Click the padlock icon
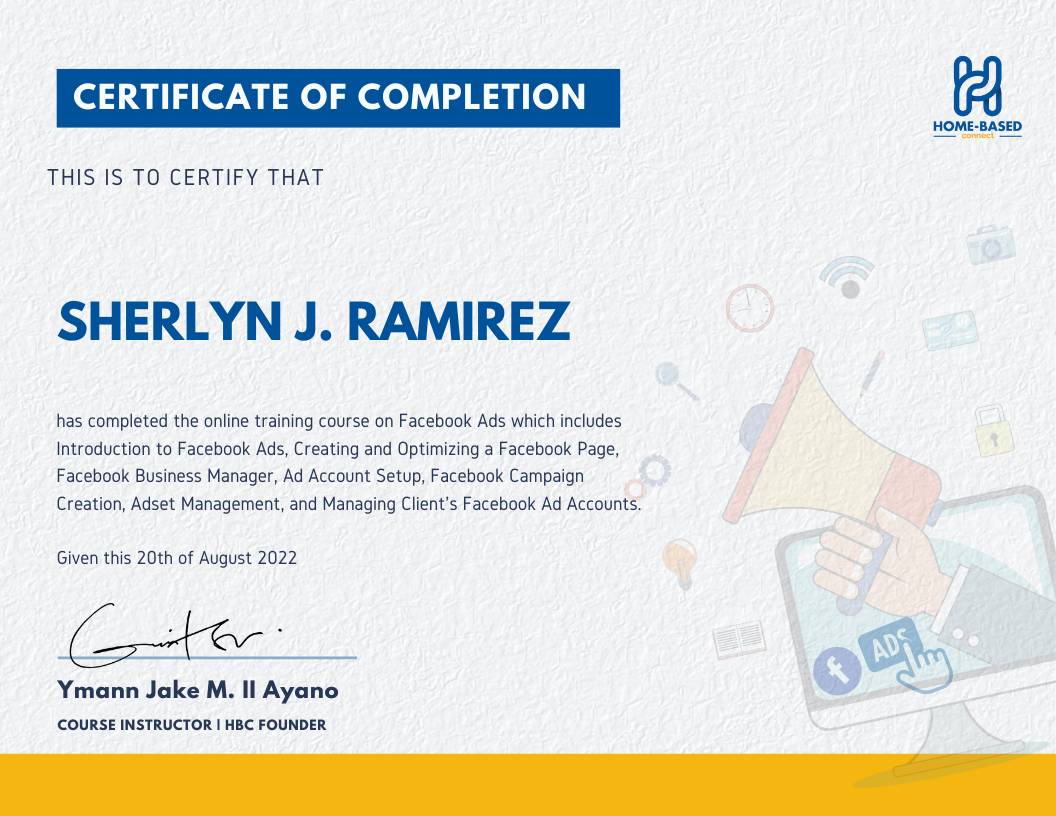Viewport: 1056px width, 816px height. (x=993, y=431)
